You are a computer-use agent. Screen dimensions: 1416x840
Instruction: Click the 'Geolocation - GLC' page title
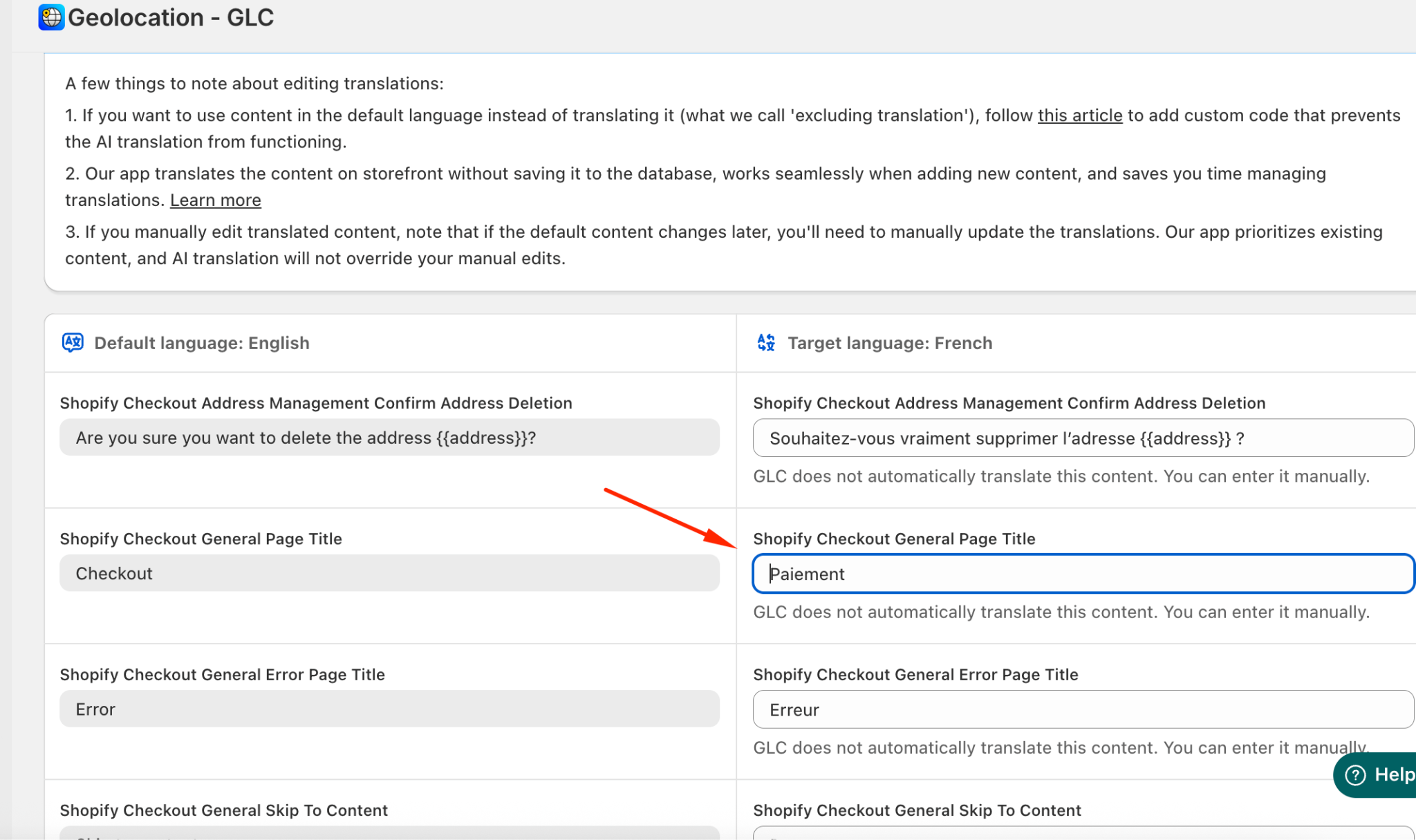click(171, 17)
